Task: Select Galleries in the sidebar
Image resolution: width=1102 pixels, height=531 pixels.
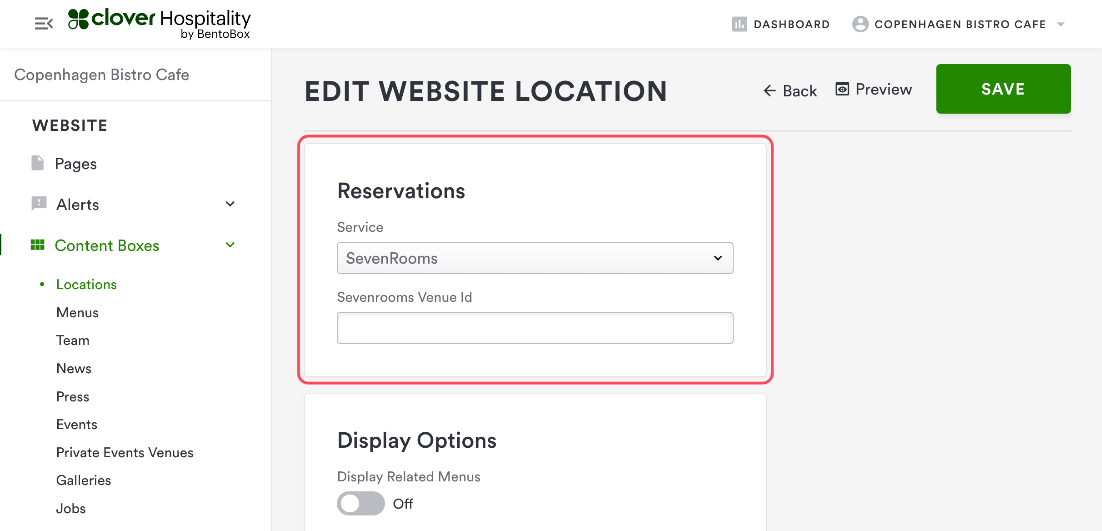Action: 84,480
